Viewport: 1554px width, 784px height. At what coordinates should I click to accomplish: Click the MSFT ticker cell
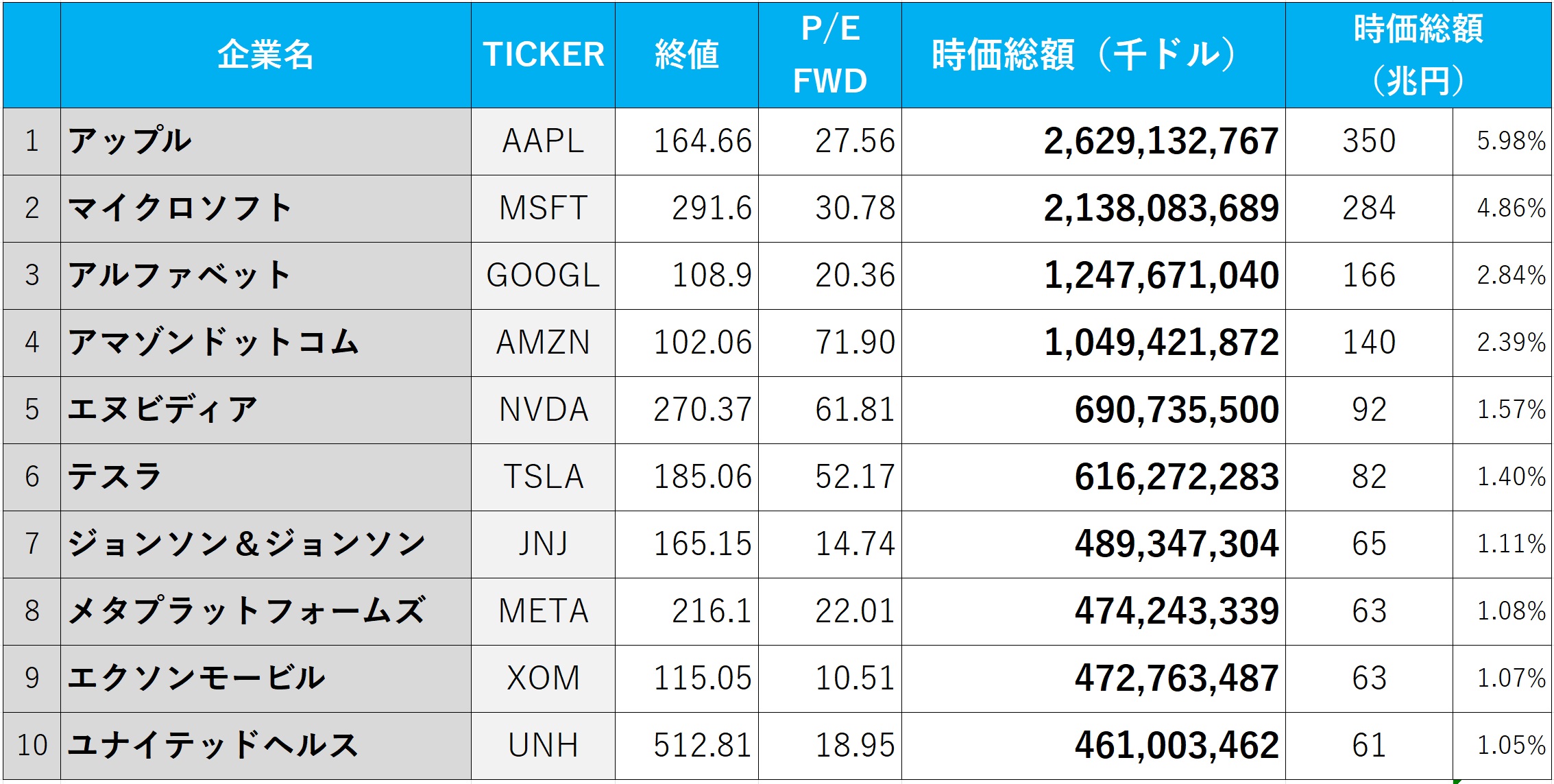(543, 208)
